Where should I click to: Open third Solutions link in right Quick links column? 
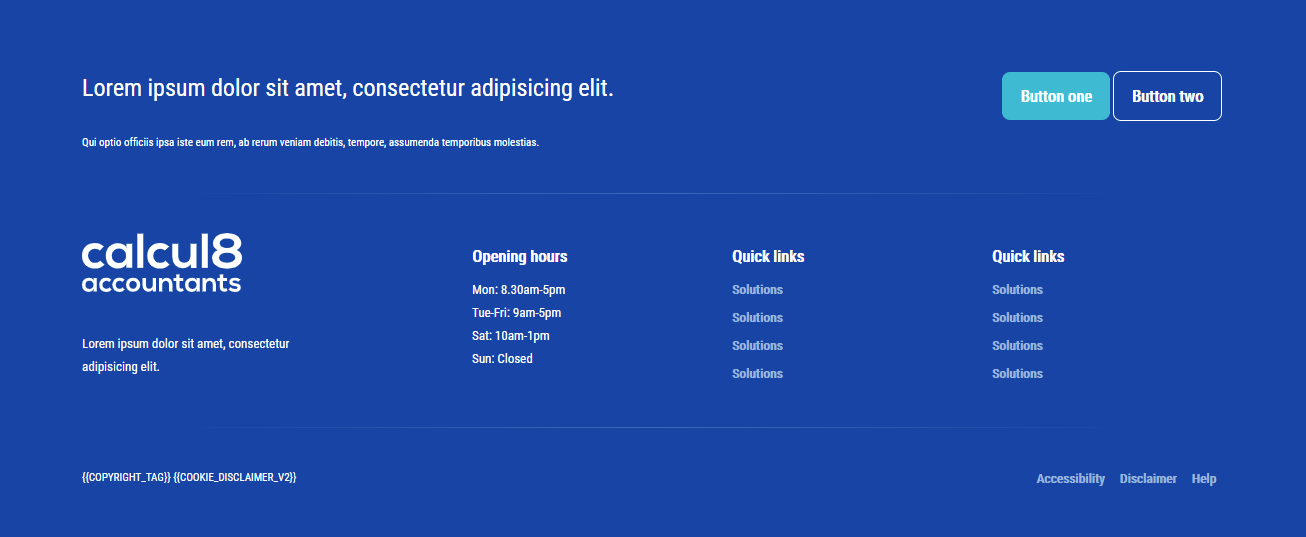[x=1017, y=346]
